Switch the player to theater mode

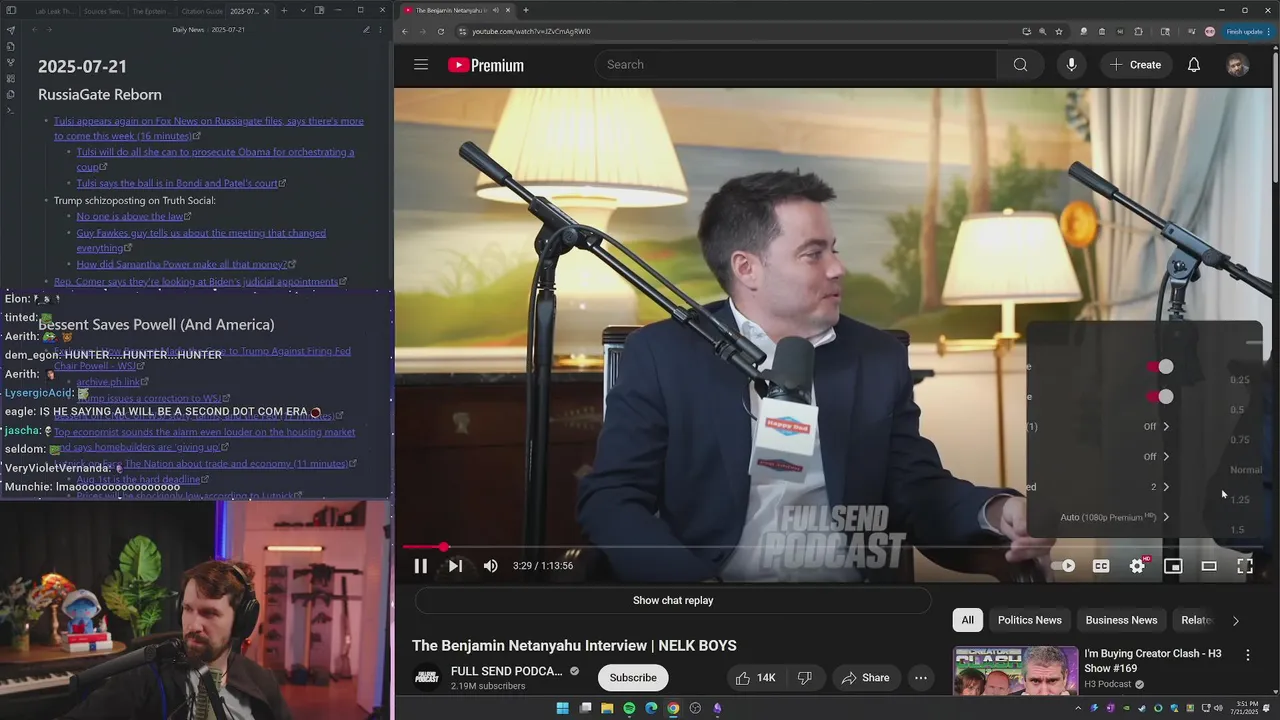[1209, 566]
